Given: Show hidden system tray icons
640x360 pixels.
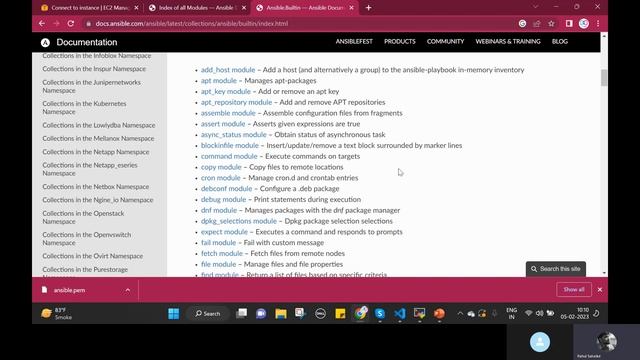Looking at the screenshot, I should coord(460,313).
